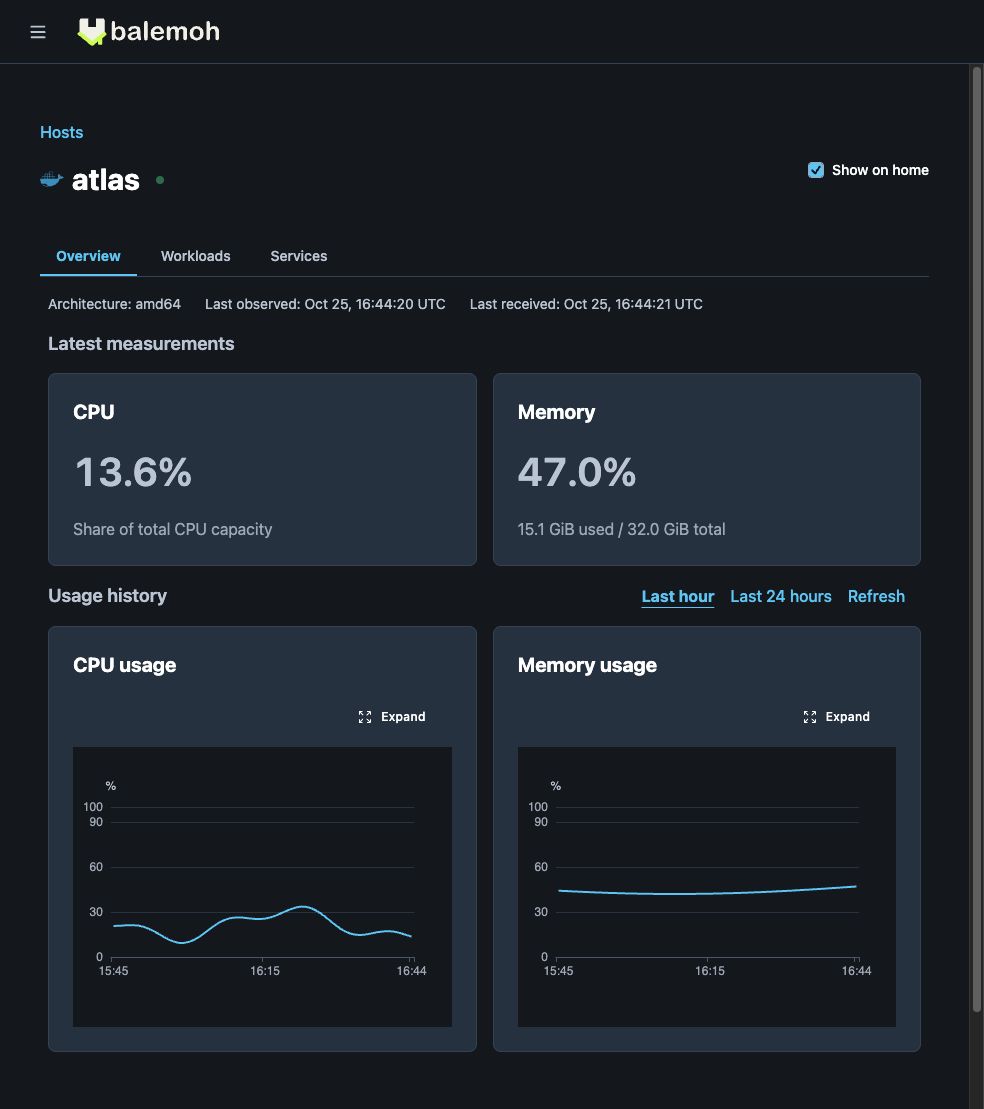Click the balemoh logo
The image size is (984, 1109).
coord(149,32)
